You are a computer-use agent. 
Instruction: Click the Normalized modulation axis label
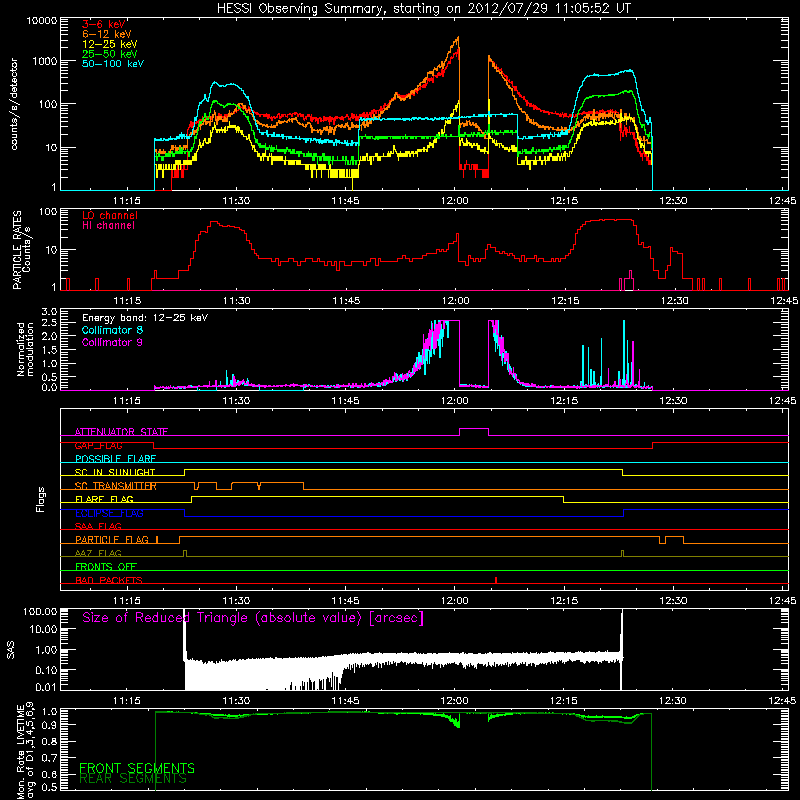26,349
